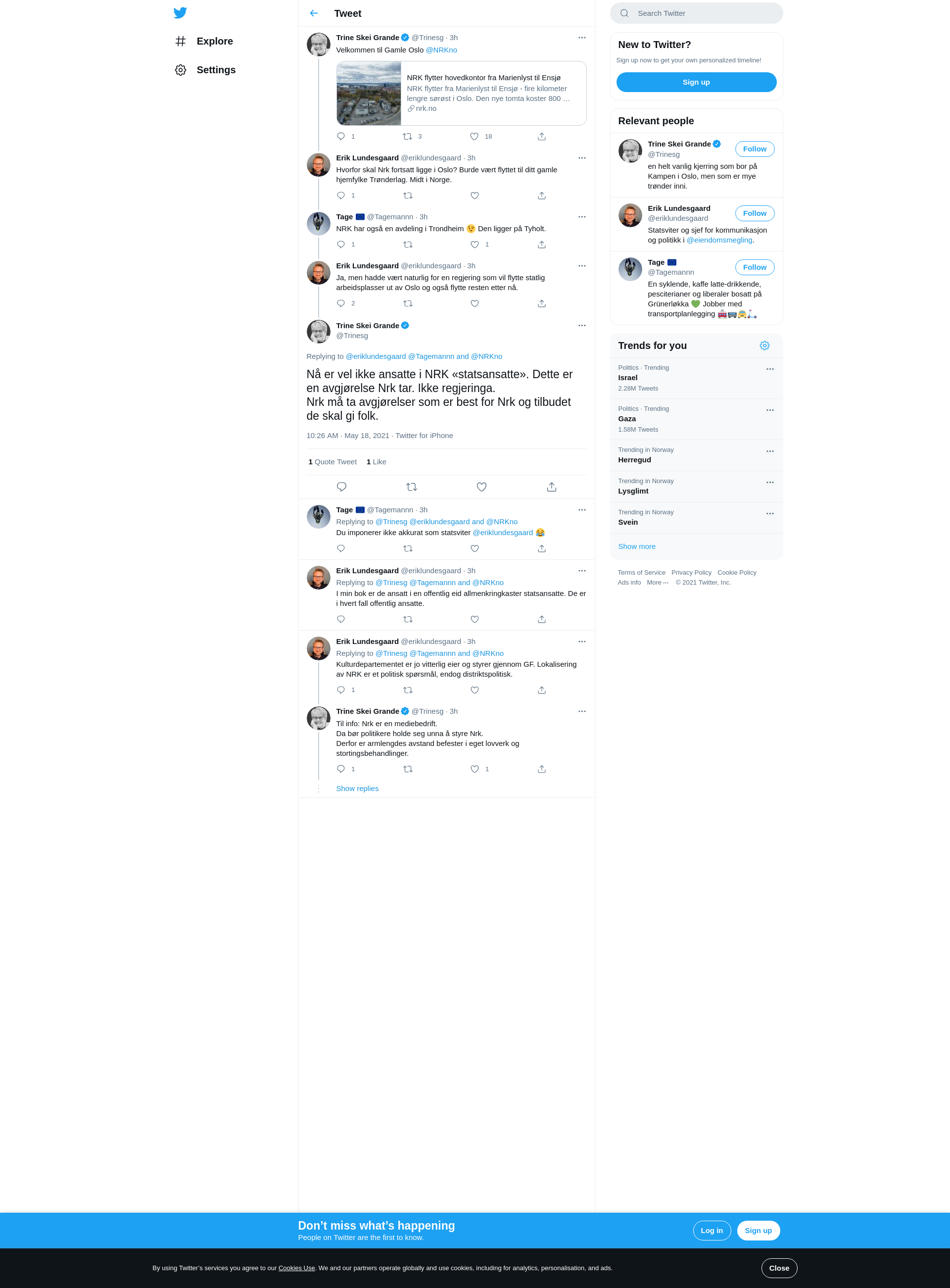
Task: Follow Erik Lundesgaard in Relevant people
Action: pyautogui.click(x=755, y=213)
